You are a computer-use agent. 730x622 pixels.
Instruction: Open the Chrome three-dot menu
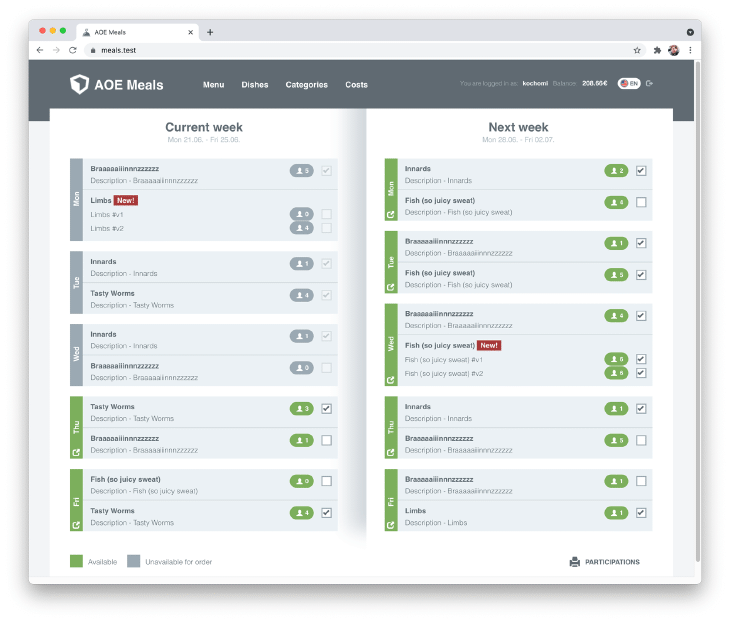pyautogui.click(x=690, y=50)
